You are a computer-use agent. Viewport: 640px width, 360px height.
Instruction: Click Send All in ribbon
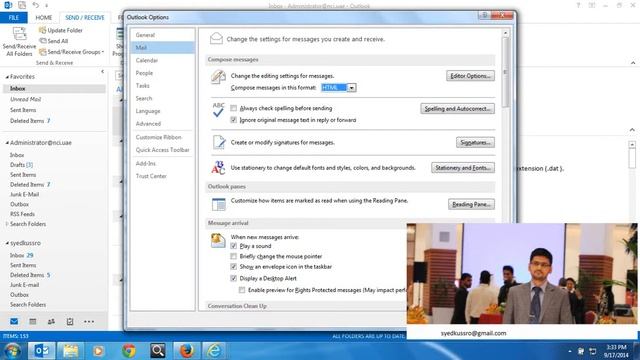tap(53, 41)
